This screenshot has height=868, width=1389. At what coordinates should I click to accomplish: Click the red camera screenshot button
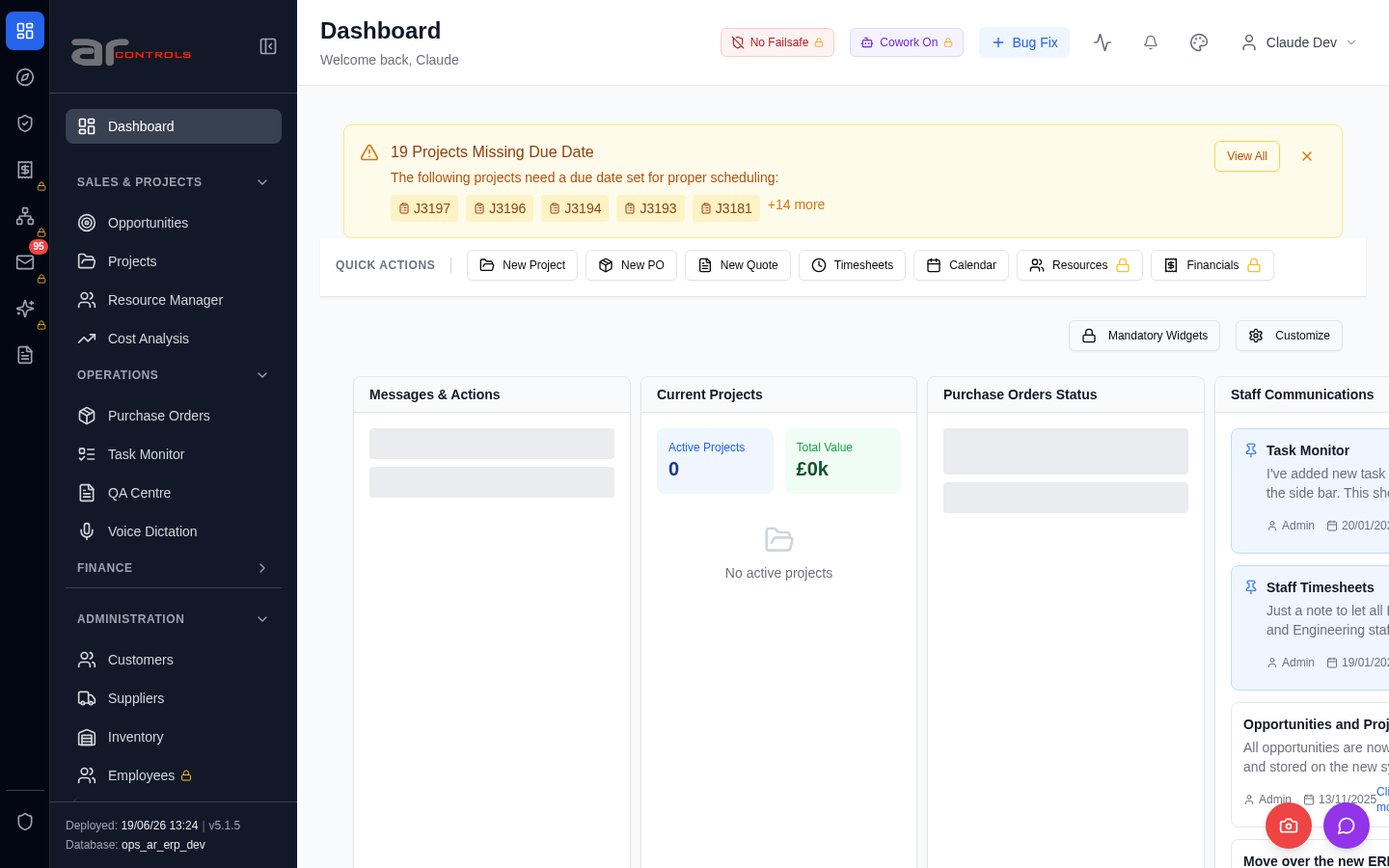click(1289, 826)
